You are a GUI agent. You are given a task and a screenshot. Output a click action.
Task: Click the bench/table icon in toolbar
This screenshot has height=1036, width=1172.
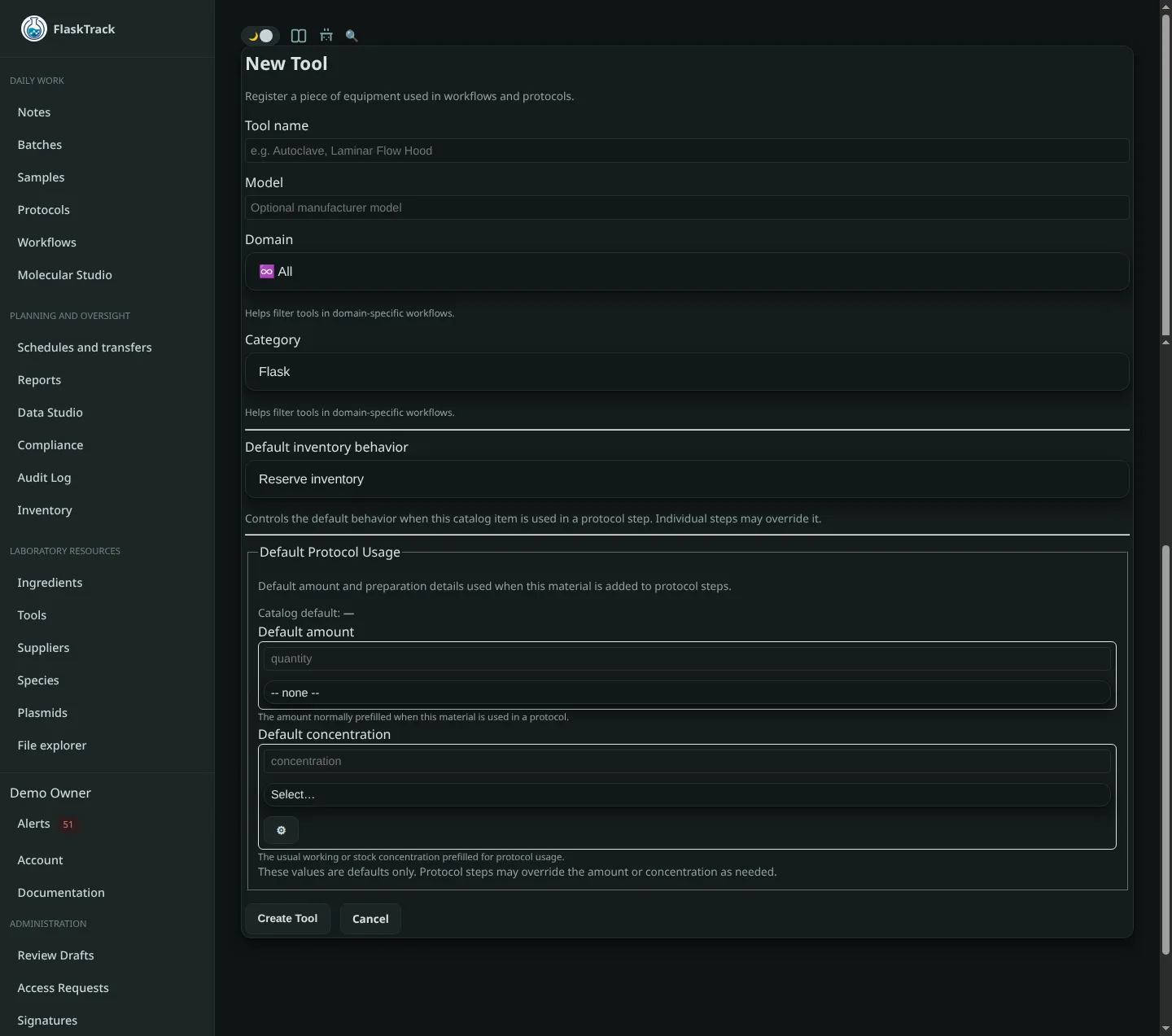[326, 36]
